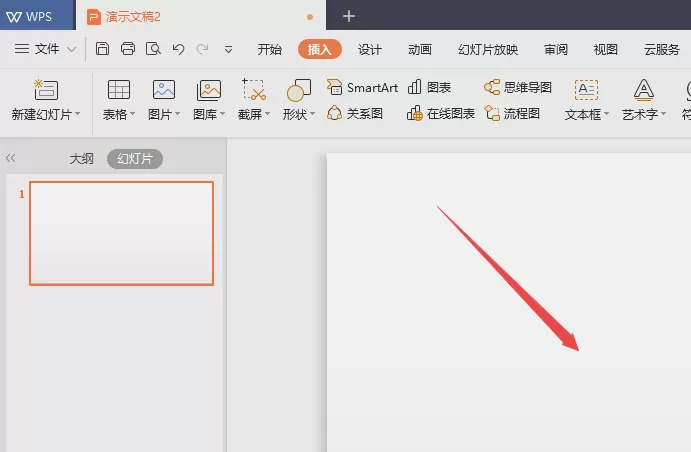This screenshot has height=452, width=691.
Task: Insert a SmartArt graphic
Action: pyautogui.click(x=362, y=87)
